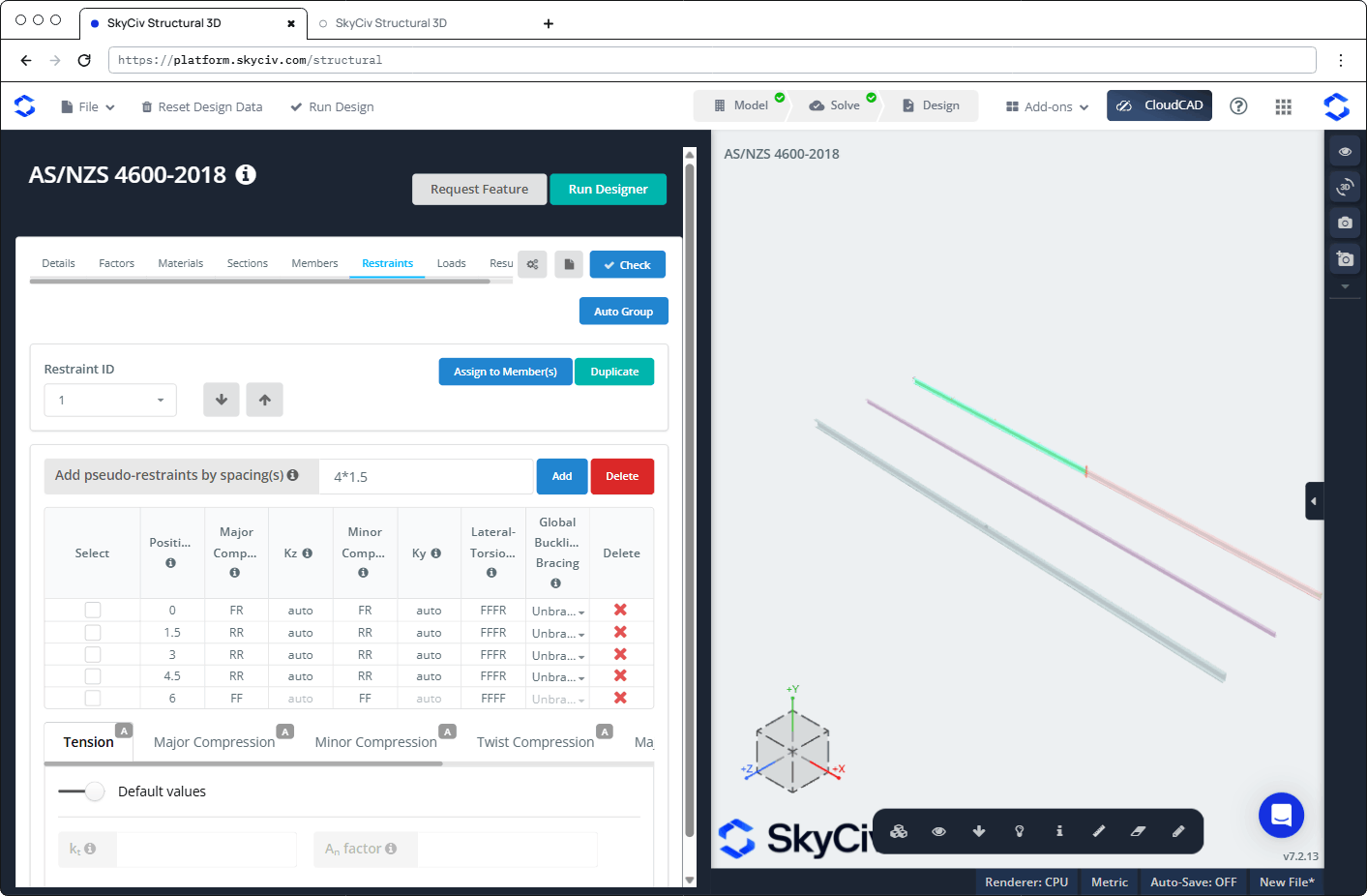Click the left panel vertical scrollbar
Image resolution: width=1367 pixels, height=896 pixels.
(690, 498)
